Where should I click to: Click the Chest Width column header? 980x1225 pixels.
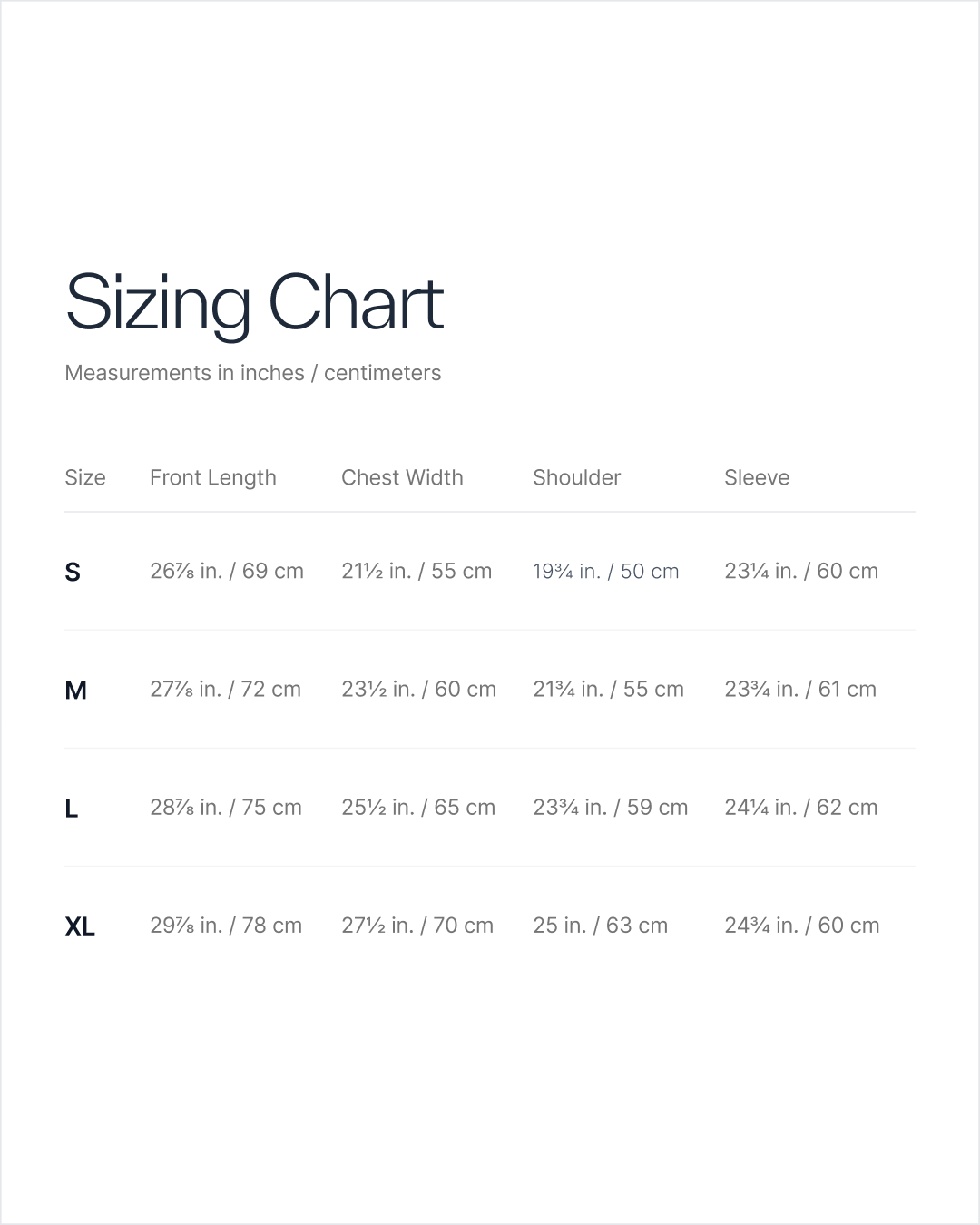pos(402,477)
